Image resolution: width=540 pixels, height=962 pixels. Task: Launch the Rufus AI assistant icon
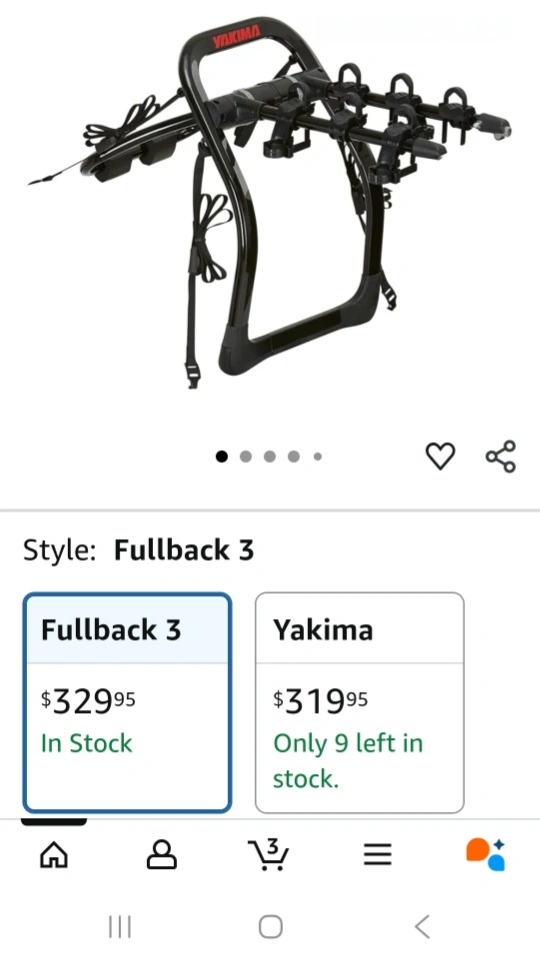point(485,854)
